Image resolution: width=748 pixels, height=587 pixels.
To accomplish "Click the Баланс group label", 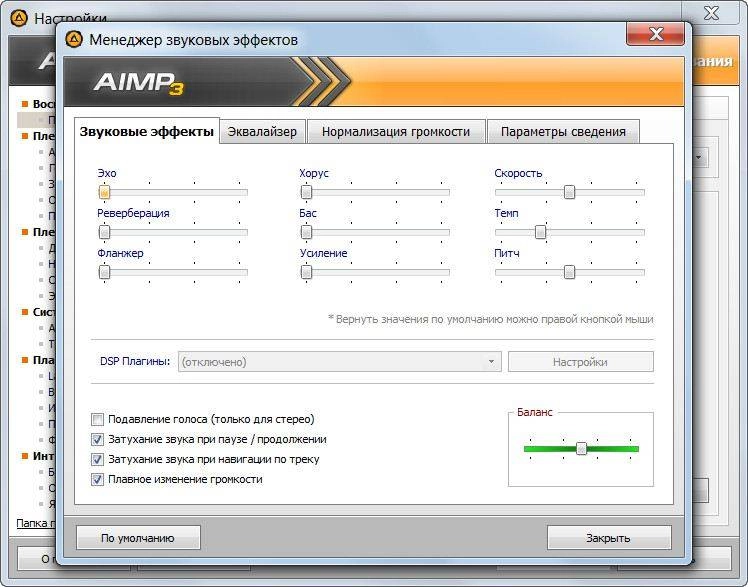I will [535, 412].
